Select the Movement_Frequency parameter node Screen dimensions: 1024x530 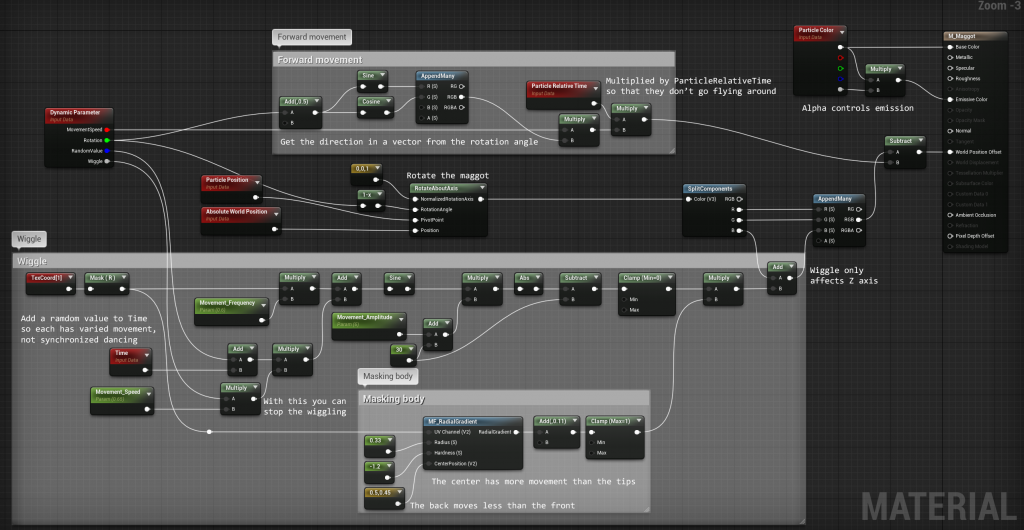(x=232, y=311)
